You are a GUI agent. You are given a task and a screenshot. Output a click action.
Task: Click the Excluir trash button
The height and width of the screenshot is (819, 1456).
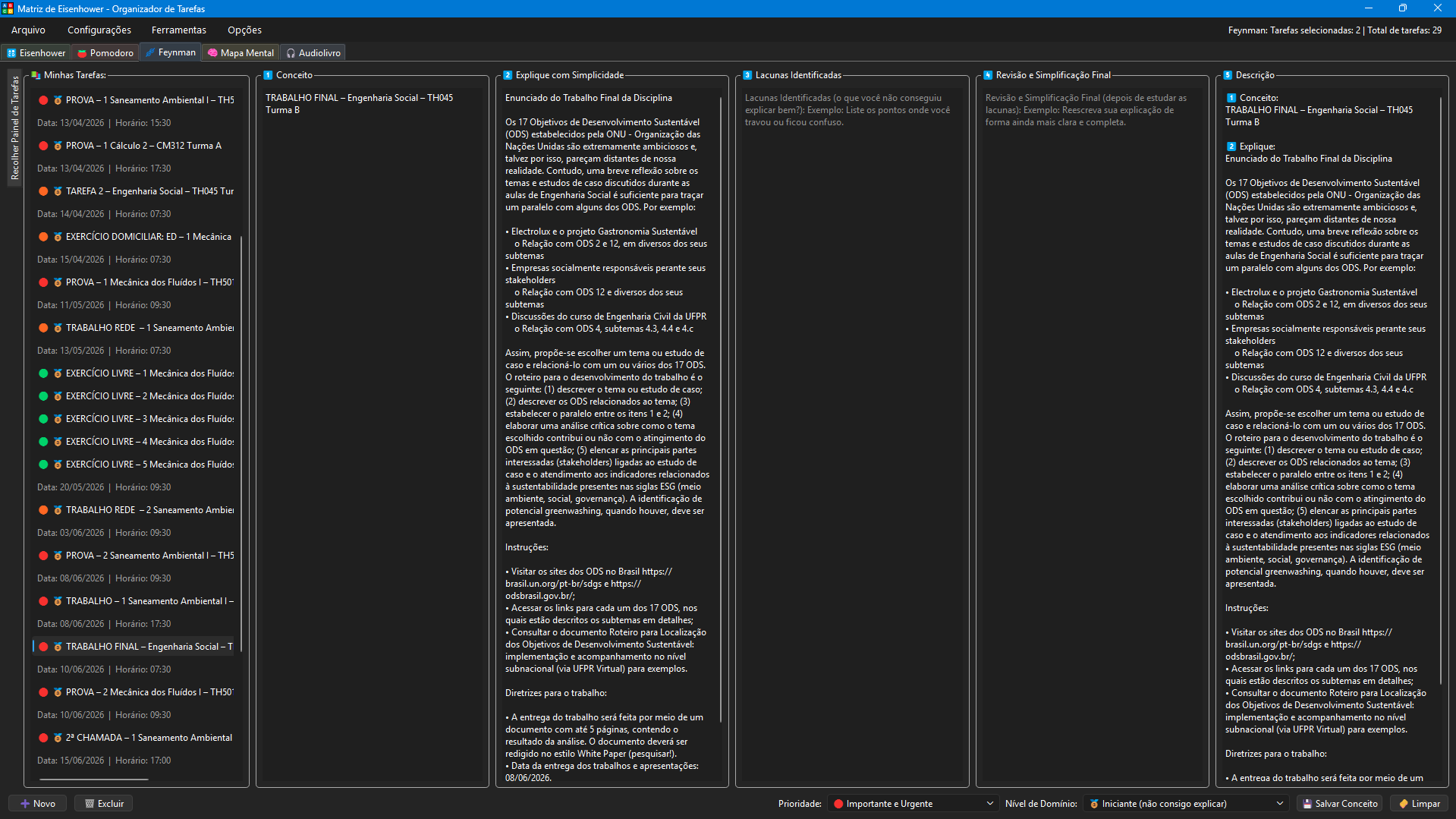[104, 804]
